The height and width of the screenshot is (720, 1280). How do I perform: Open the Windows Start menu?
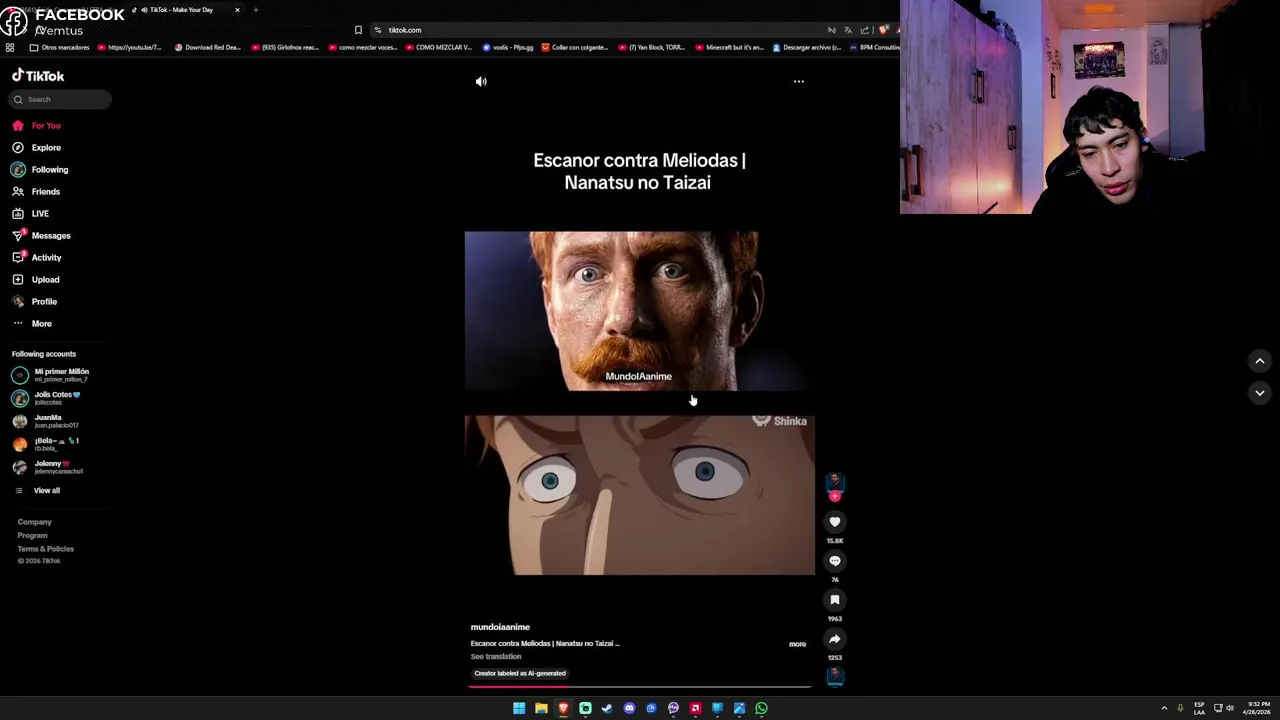tap(519, 708)
